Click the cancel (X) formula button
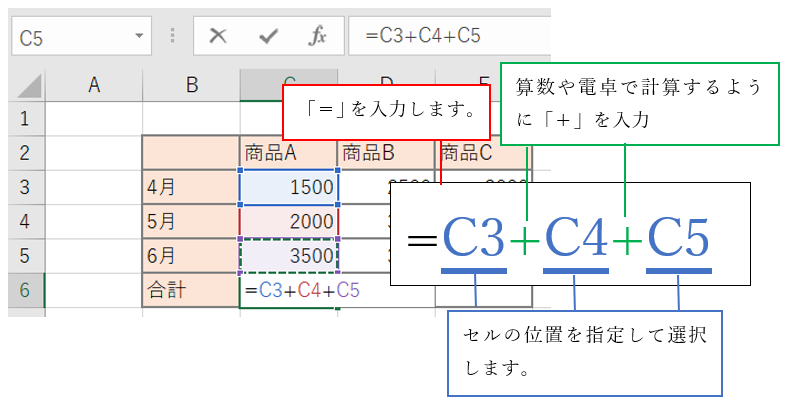The width and height of the screenshot is (785, 408). pos(218,37)
